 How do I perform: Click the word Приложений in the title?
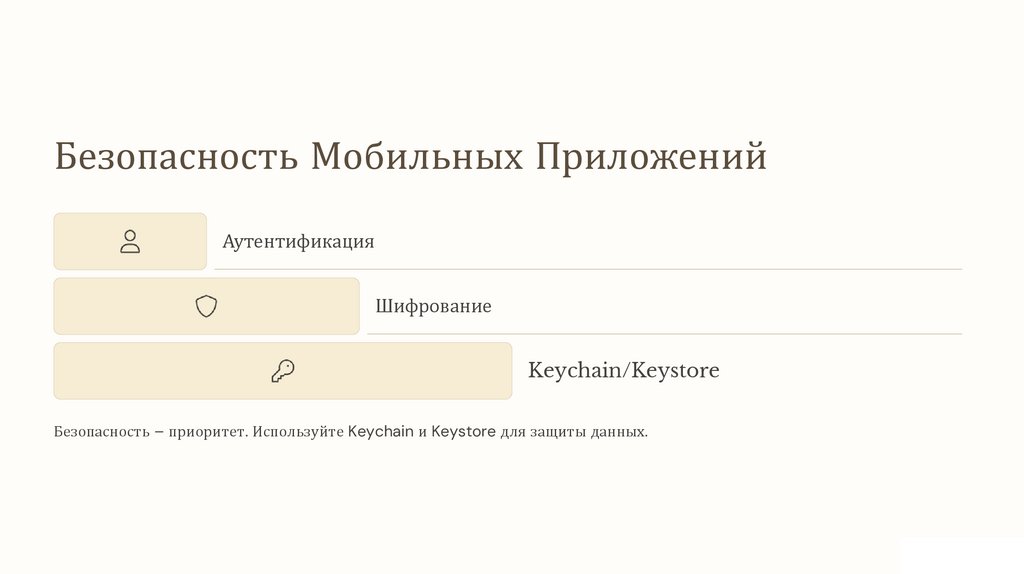pyautogui.click(x=651, y=157)
